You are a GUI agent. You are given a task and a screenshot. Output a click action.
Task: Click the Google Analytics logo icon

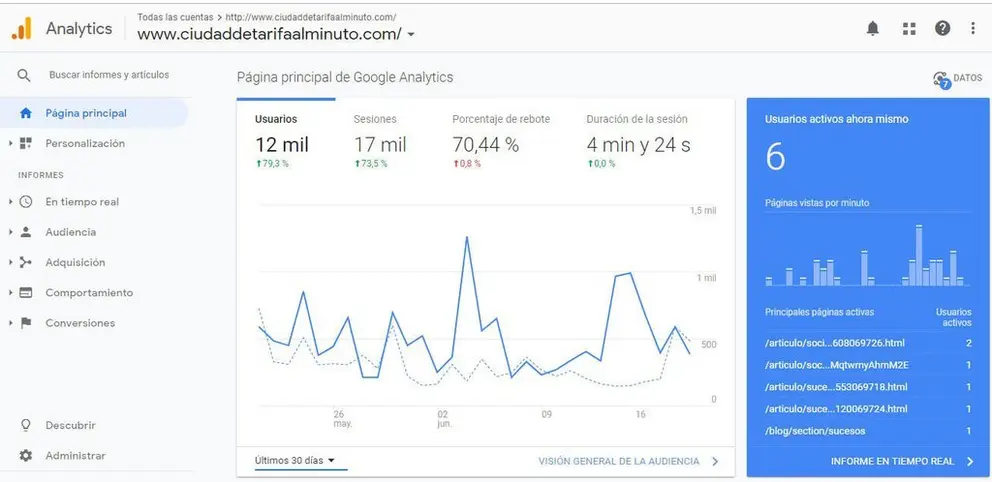pos(22,28)
